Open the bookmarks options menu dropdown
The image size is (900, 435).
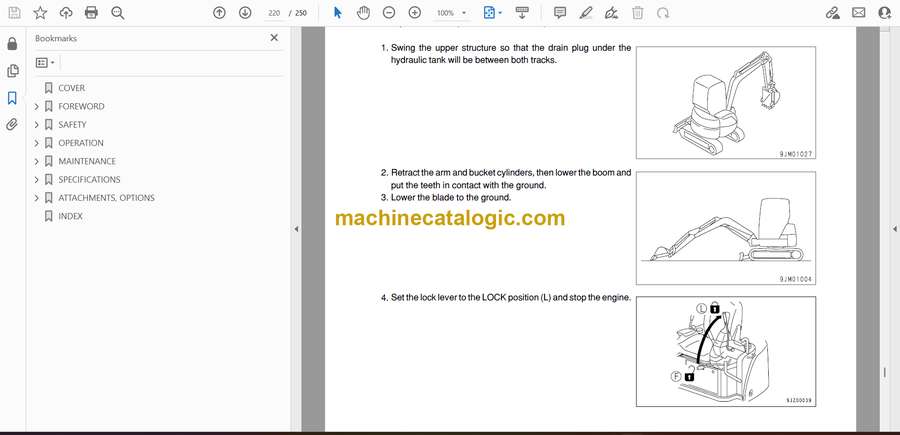click(x=45, y=63)
